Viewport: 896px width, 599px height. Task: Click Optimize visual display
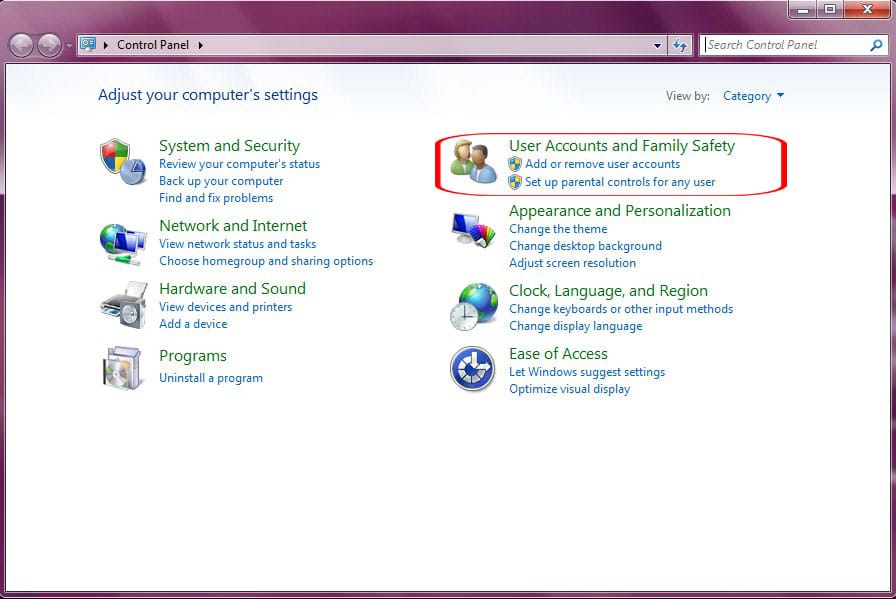[569, 389]
